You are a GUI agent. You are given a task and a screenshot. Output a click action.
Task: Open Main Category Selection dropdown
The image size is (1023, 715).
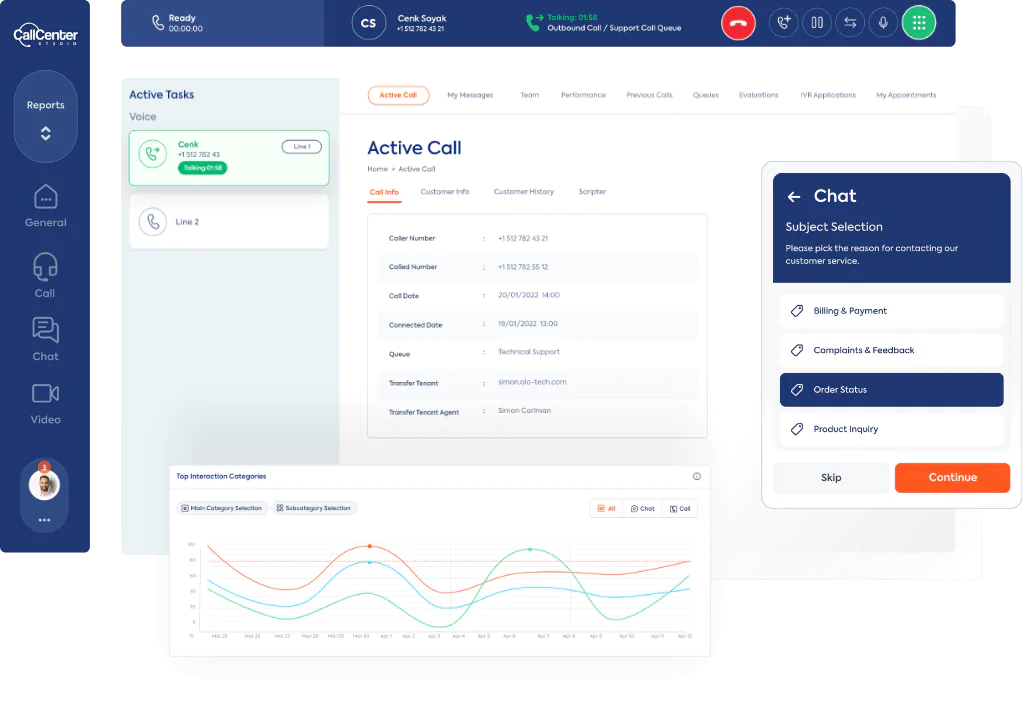click(220, 508)
